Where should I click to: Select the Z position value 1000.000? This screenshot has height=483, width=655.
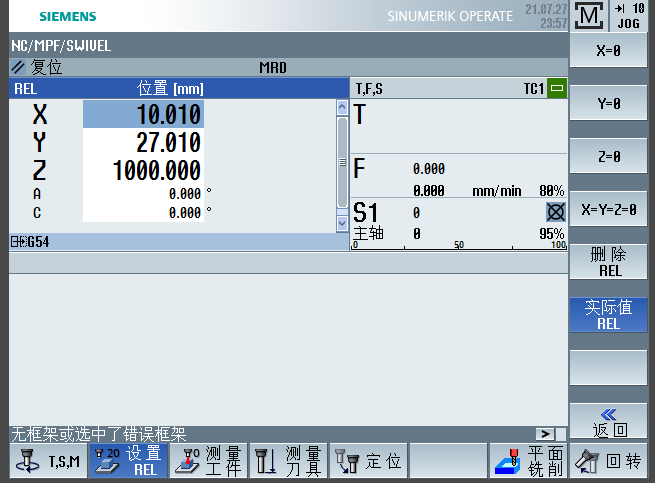click(x=143, y=170)
